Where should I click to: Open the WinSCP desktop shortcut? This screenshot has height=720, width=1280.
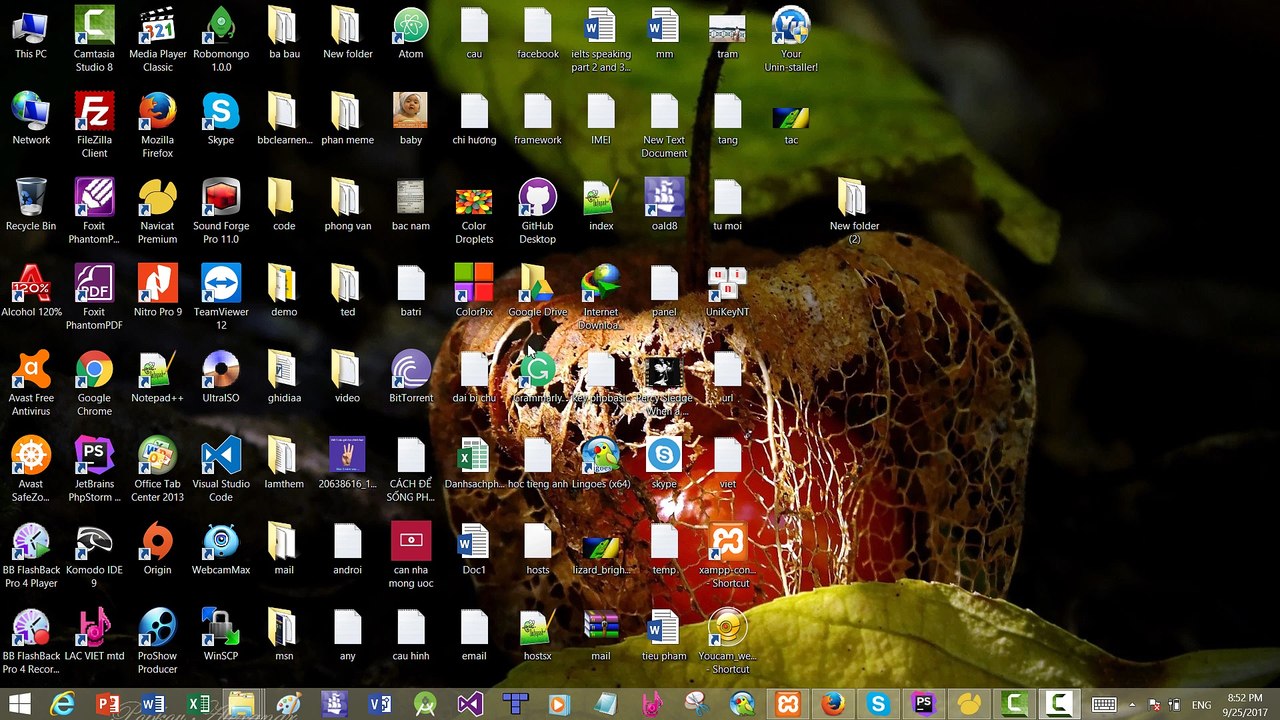pos(221,635)
